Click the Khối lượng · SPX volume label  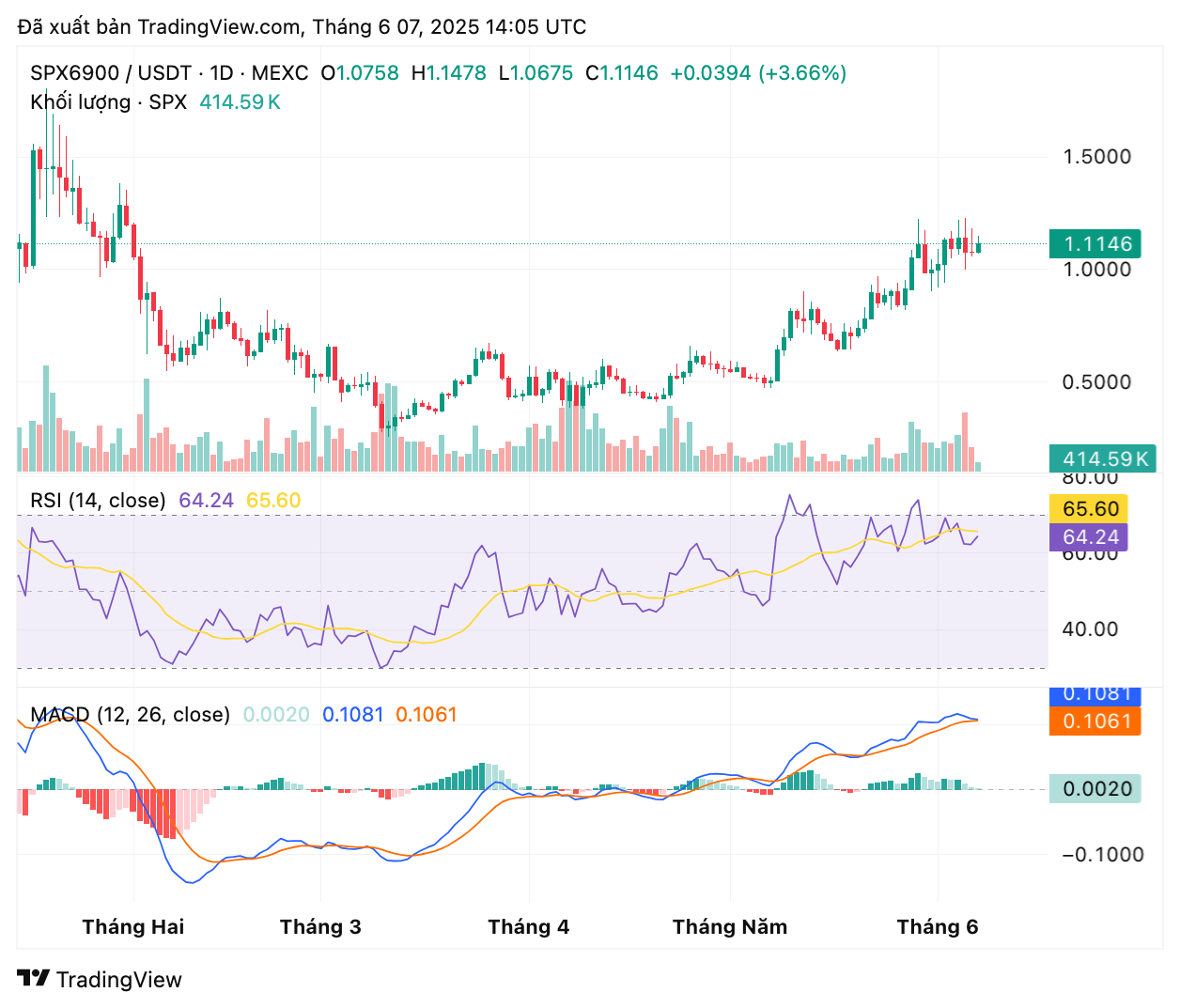pyautogui.click(x=108, y=102)
